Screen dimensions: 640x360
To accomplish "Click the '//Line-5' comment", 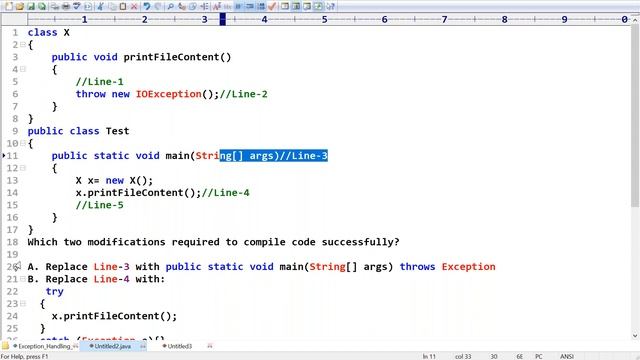I will (x=99, y=205).
